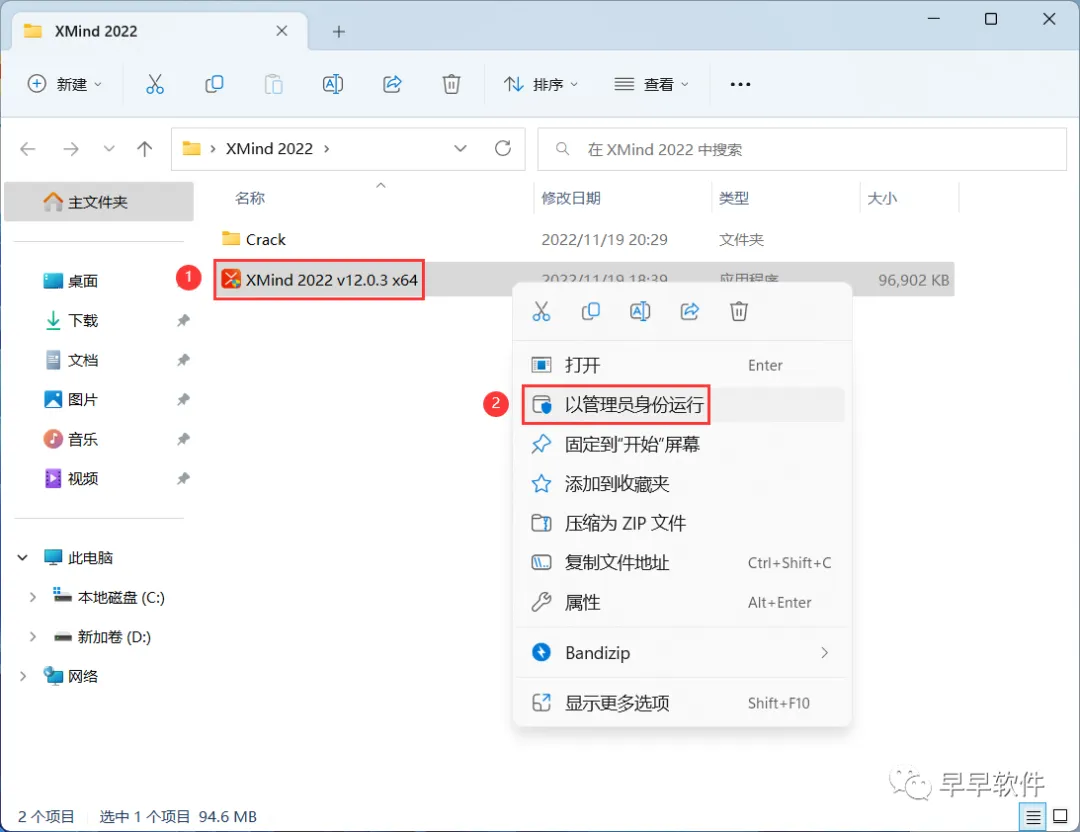Click the Copy icon in the top toolbar
This screenshot has height=832, width=1080.
click(x=214, y=84)
